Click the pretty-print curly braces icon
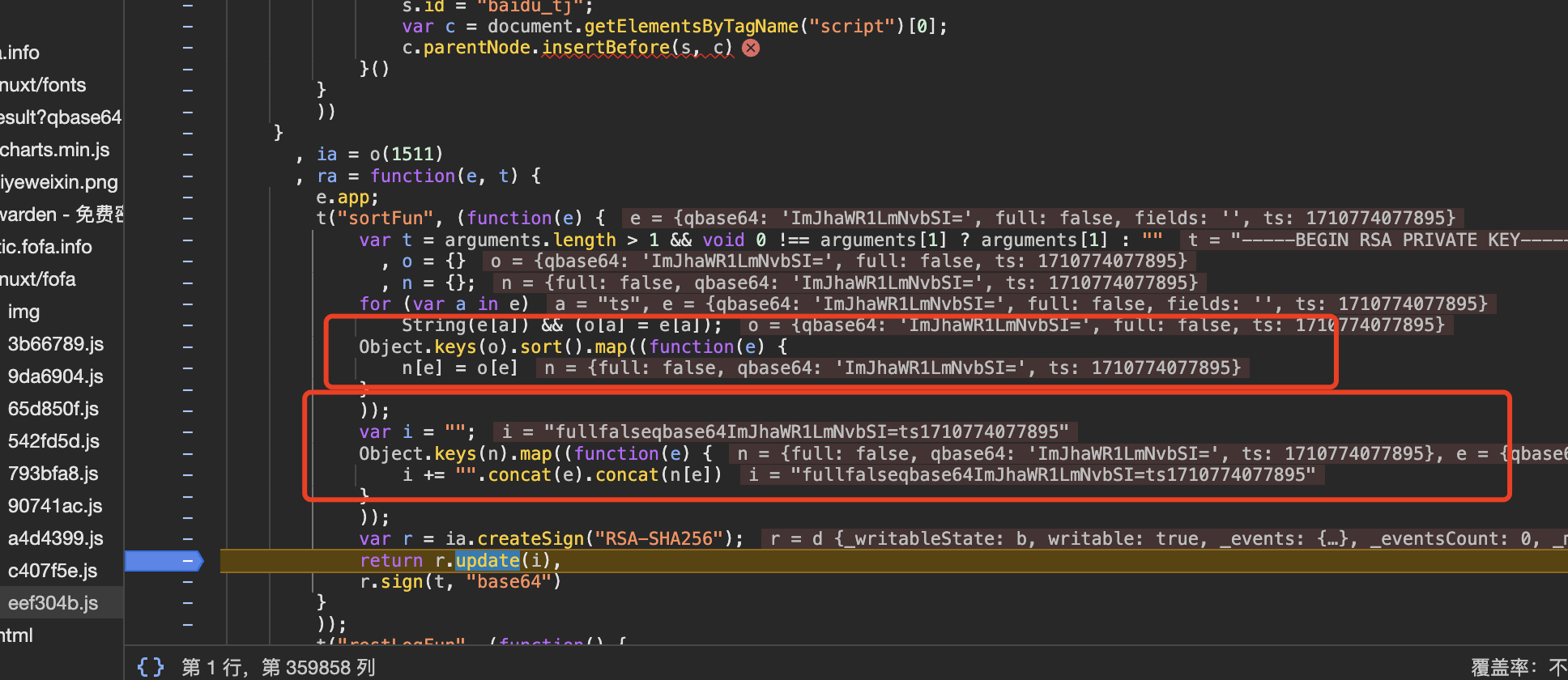This screenshot has height=680, width=1568. point(151,667)
